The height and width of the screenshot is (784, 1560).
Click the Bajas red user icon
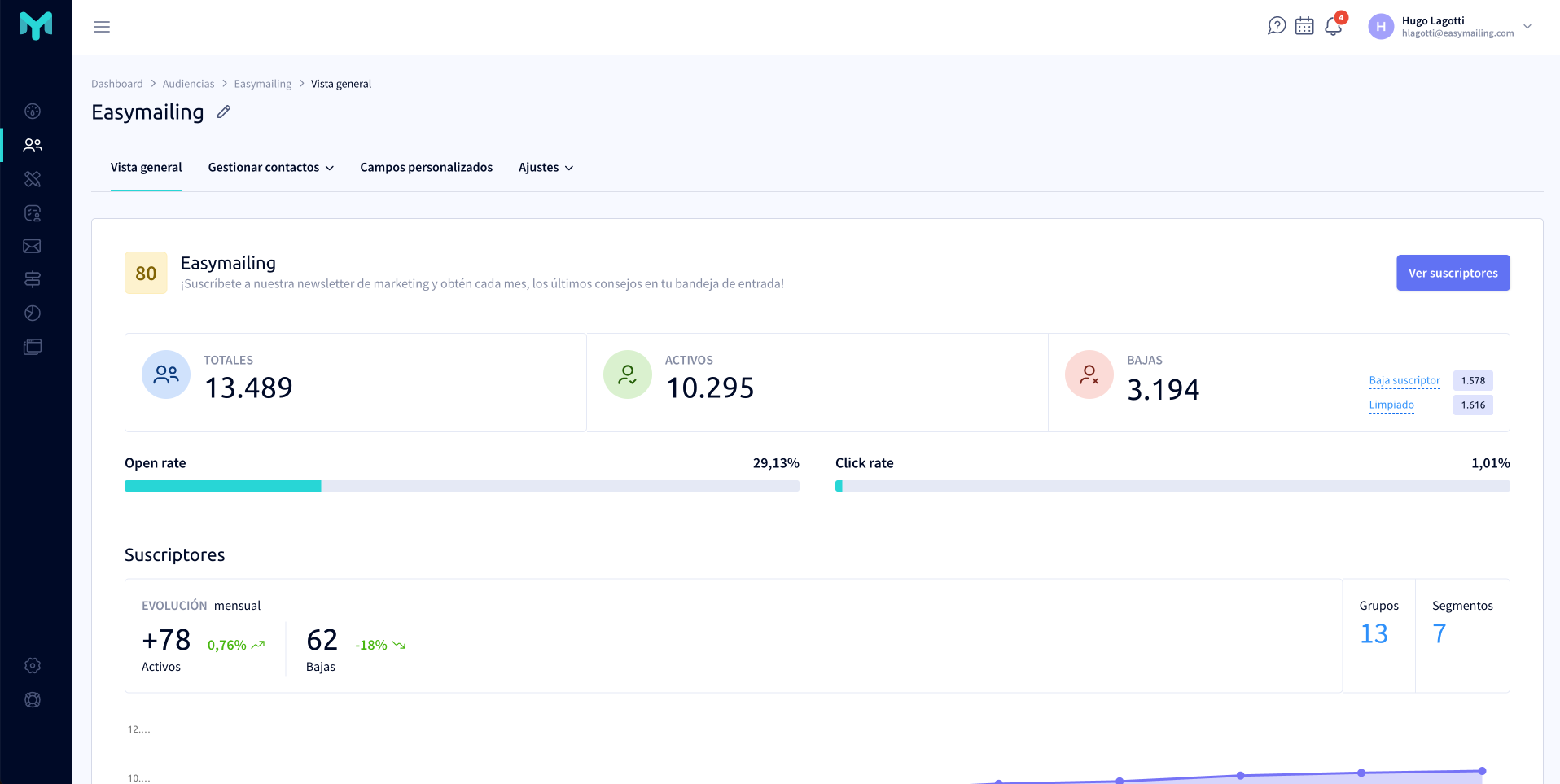coord(1089,374)
